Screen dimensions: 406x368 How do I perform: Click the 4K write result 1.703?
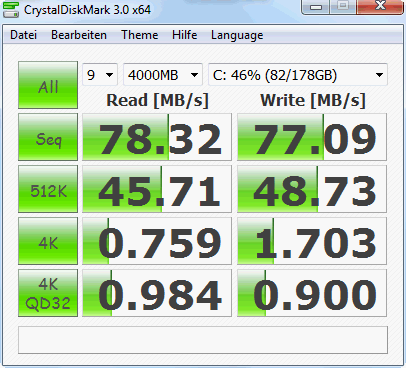pos(312,241)
